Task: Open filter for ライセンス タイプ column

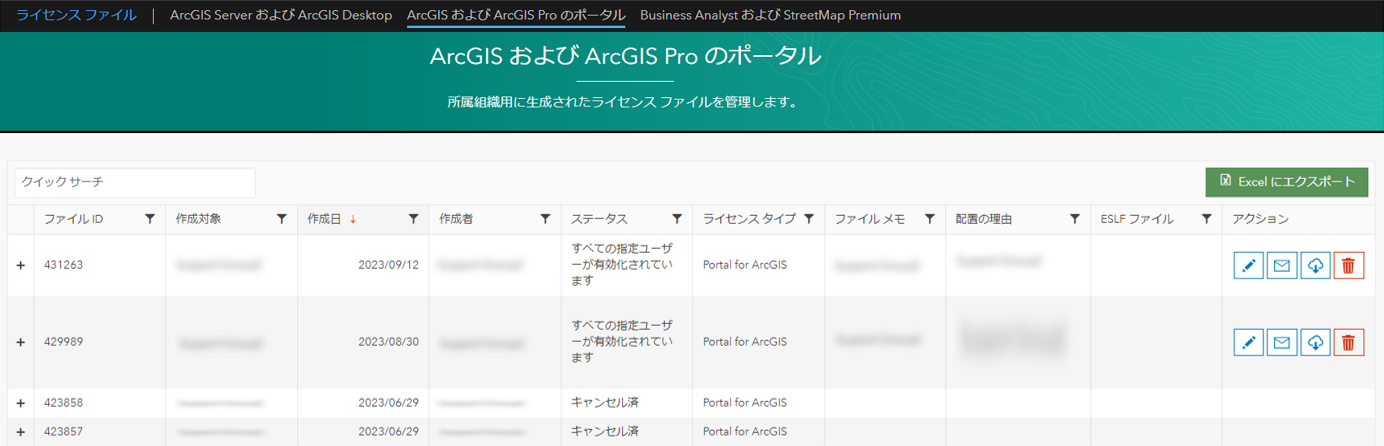Action: tap(809, 219)
